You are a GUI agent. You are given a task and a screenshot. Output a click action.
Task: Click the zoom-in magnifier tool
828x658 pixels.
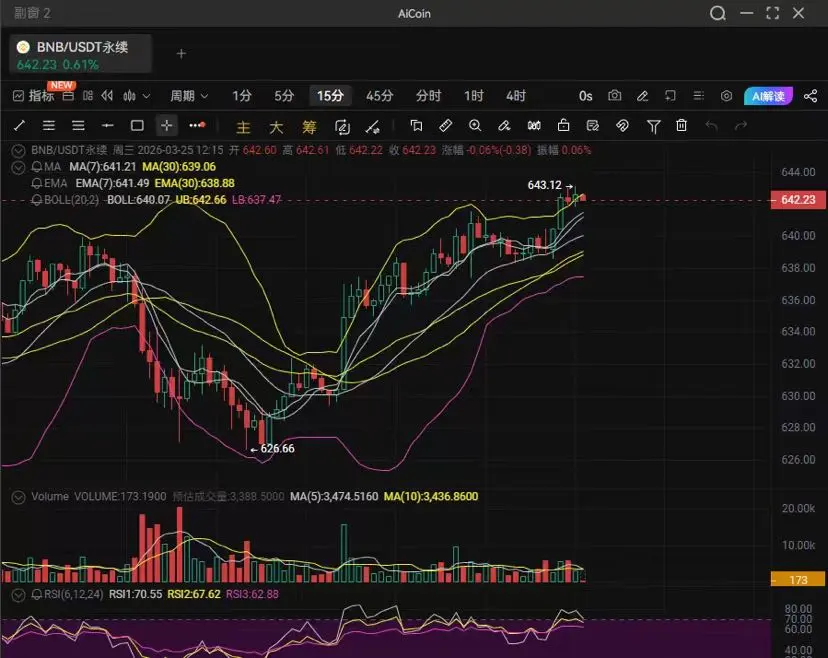click(475, 126)
